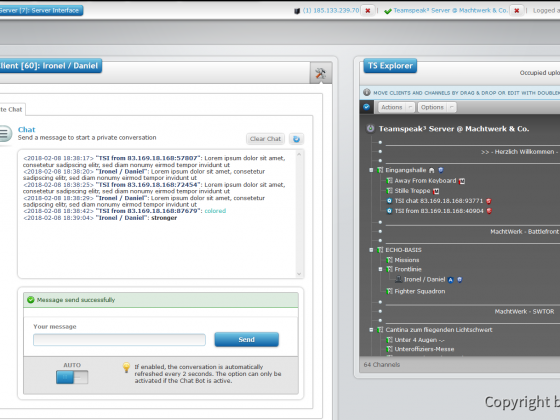The image size is (560, 420).
Task: Select the Fighter Squadron channel
Action: point(420,291)
